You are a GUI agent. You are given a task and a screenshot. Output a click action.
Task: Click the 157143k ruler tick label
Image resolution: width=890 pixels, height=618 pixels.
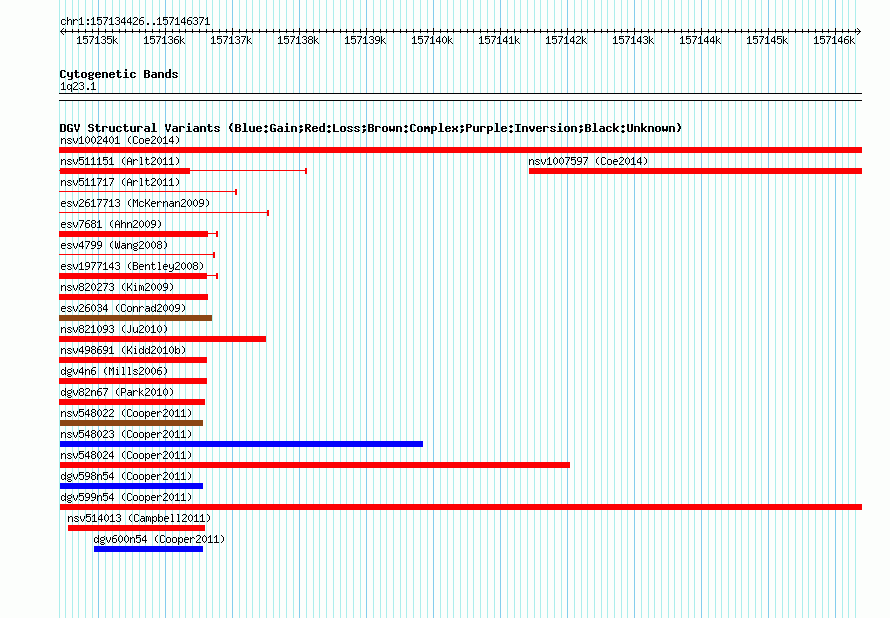(633, 40)
